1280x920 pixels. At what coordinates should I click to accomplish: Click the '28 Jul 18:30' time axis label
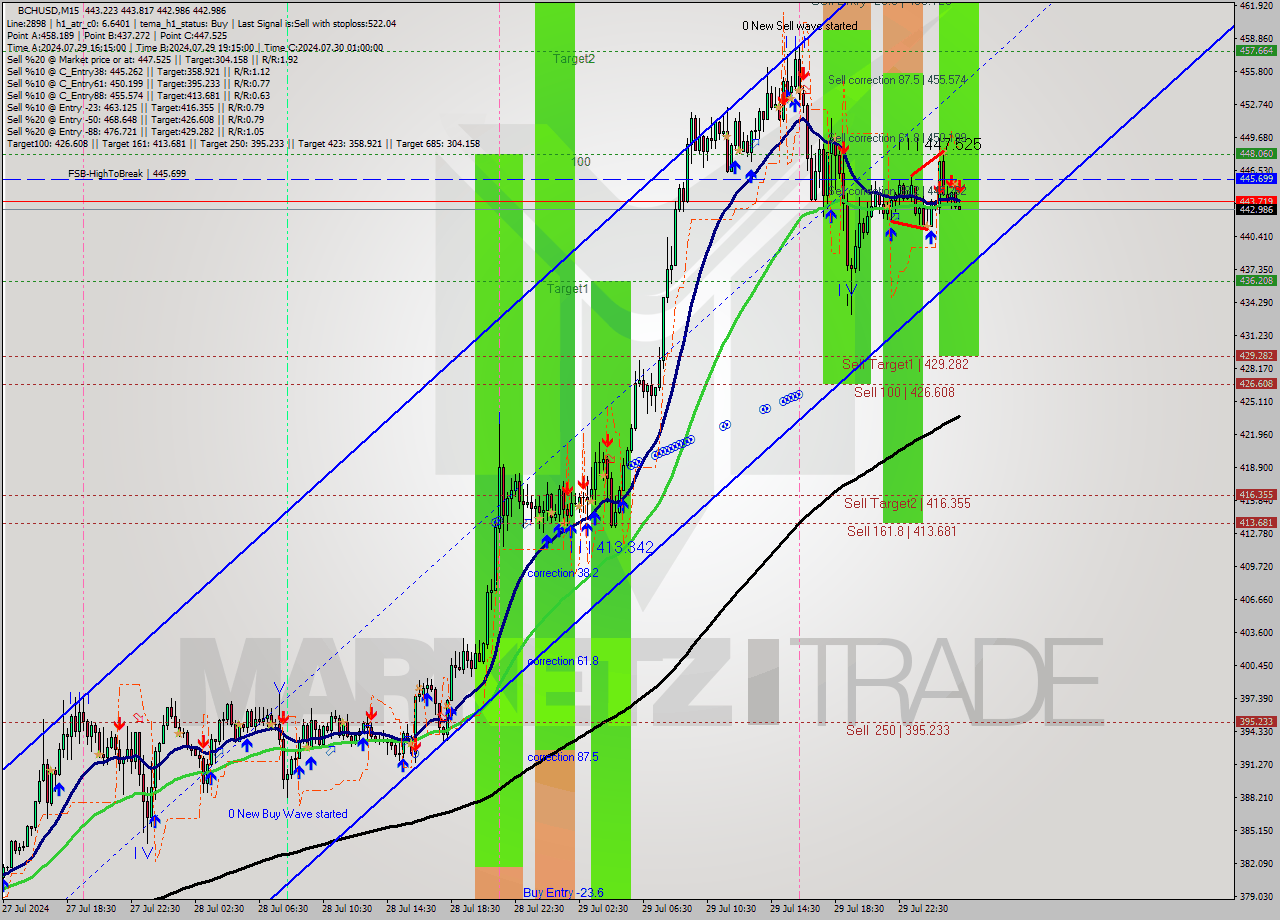tap(475, 909)
